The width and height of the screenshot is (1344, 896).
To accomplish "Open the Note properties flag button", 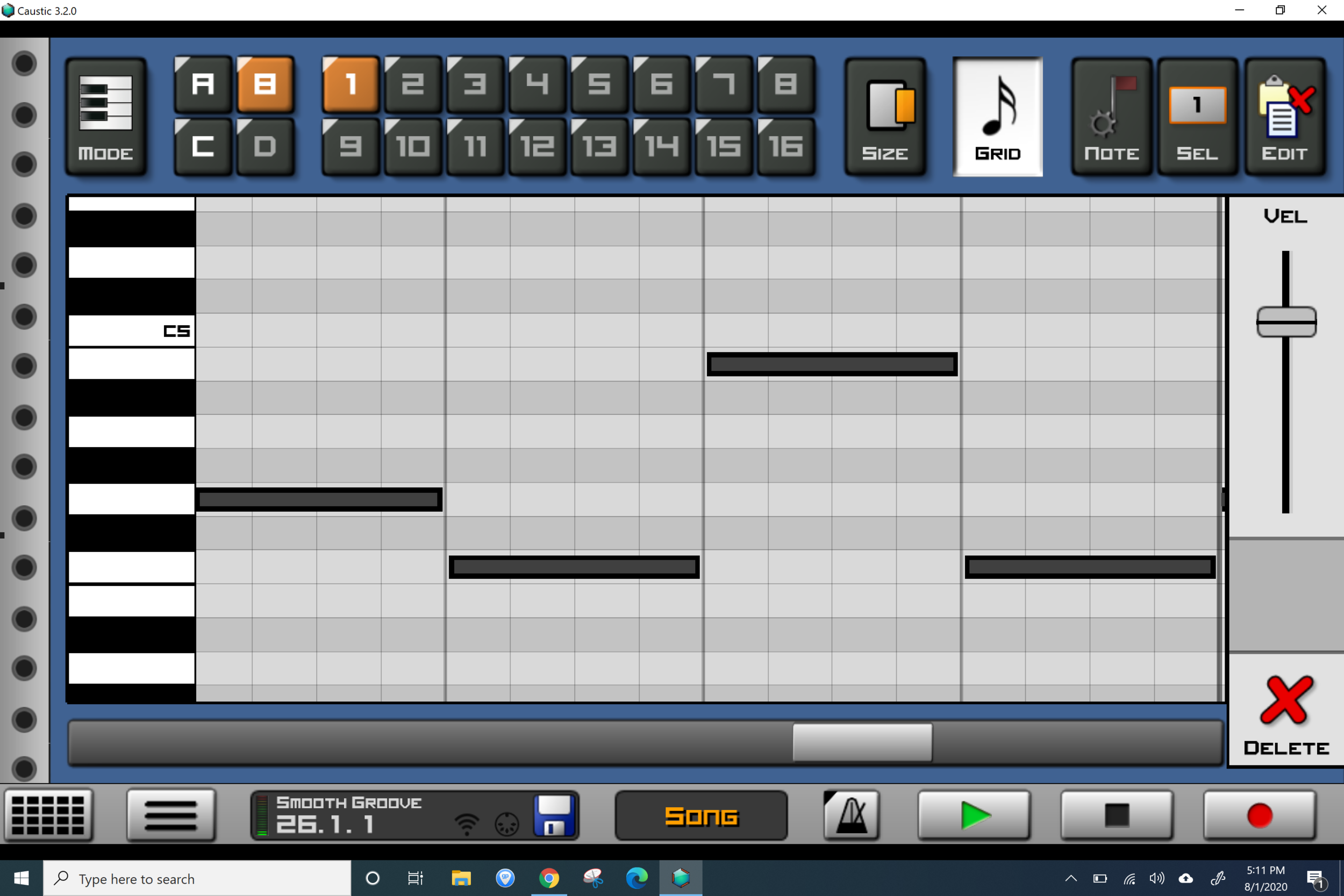I will coord(1111,117).
